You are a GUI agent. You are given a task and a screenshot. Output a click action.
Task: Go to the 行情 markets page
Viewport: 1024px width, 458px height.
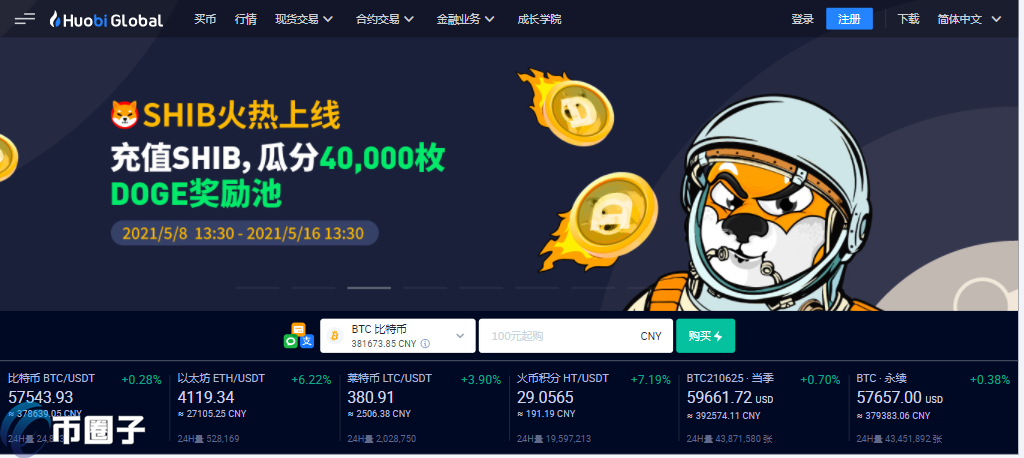[x=246, y=19]
